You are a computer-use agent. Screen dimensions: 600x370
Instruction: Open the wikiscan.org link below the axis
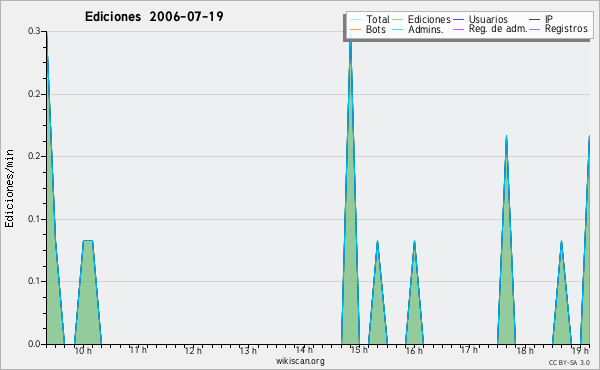tap(300, 361)
